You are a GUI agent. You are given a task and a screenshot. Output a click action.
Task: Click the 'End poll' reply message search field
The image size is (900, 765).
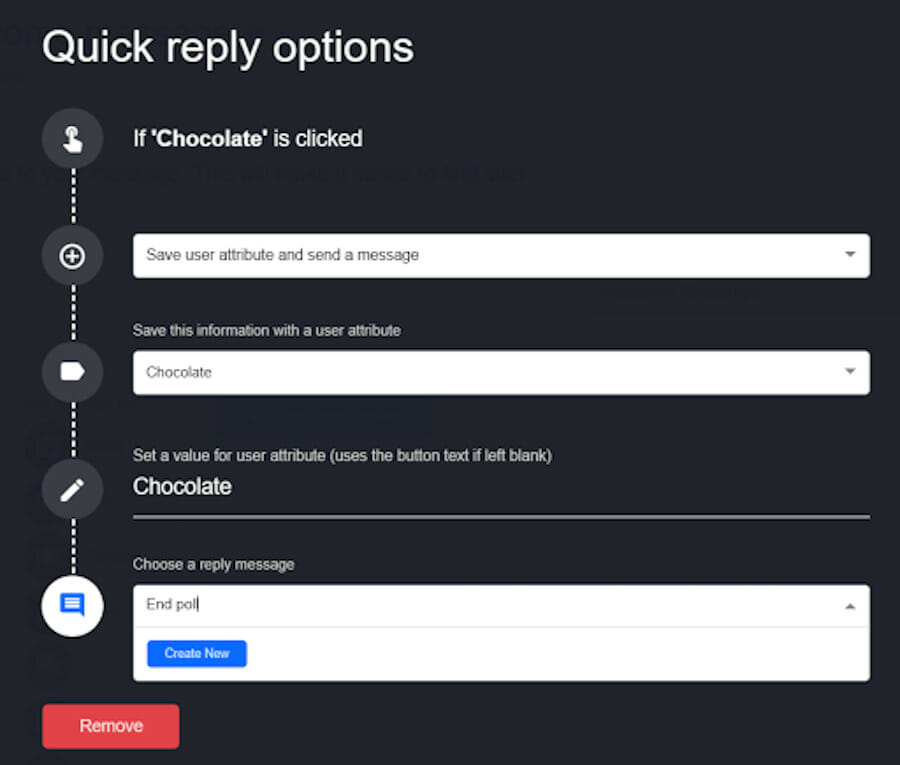coord(488,605)
